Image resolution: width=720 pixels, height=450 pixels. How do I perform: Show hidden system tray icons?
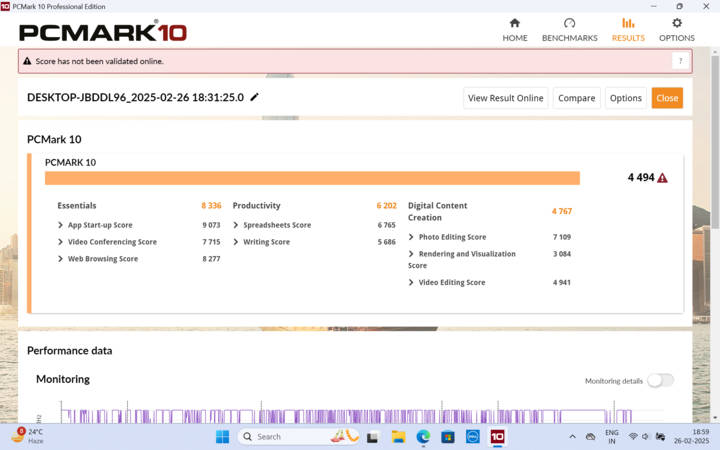point(572,437)
